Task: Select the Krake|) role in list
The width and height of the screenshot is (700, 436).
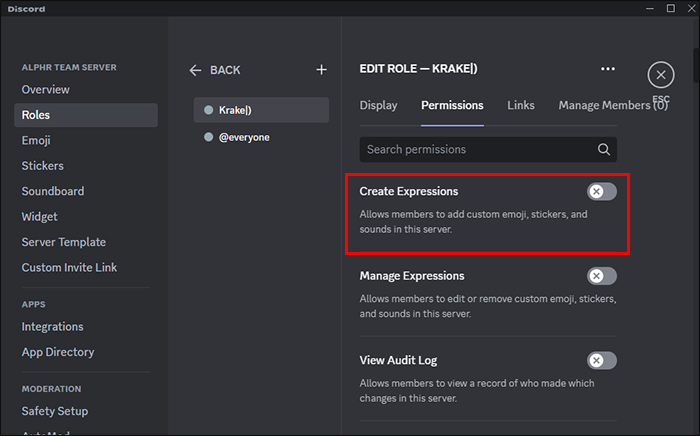Action: [260, 110]
